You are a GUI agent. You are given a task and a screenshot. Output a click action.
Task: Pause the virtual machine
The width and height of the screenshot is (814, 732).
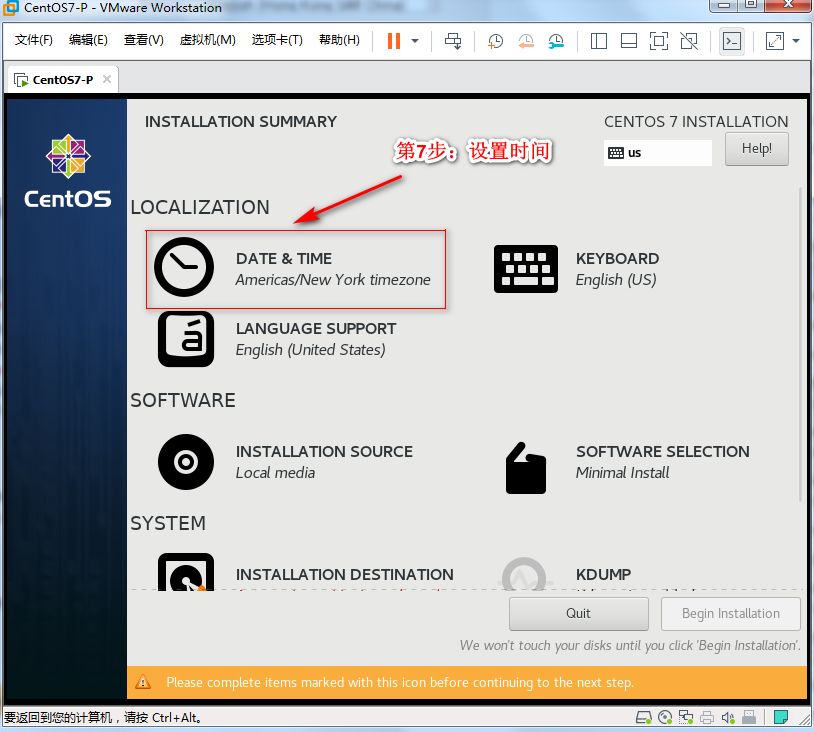[393, 40]
